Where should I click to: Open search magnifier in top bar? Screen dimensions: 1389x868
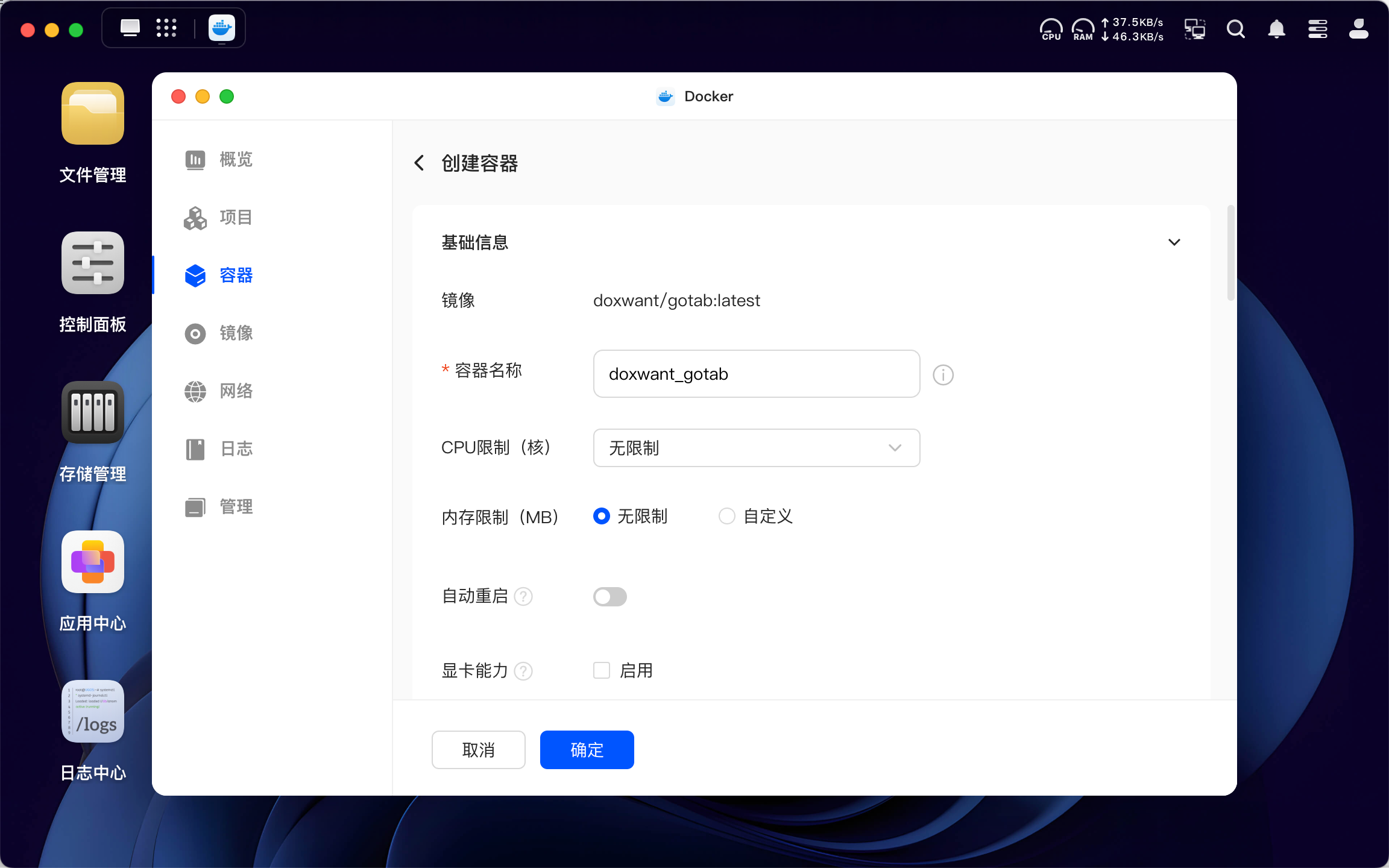pyautogui.click(x=1236, y=29)
